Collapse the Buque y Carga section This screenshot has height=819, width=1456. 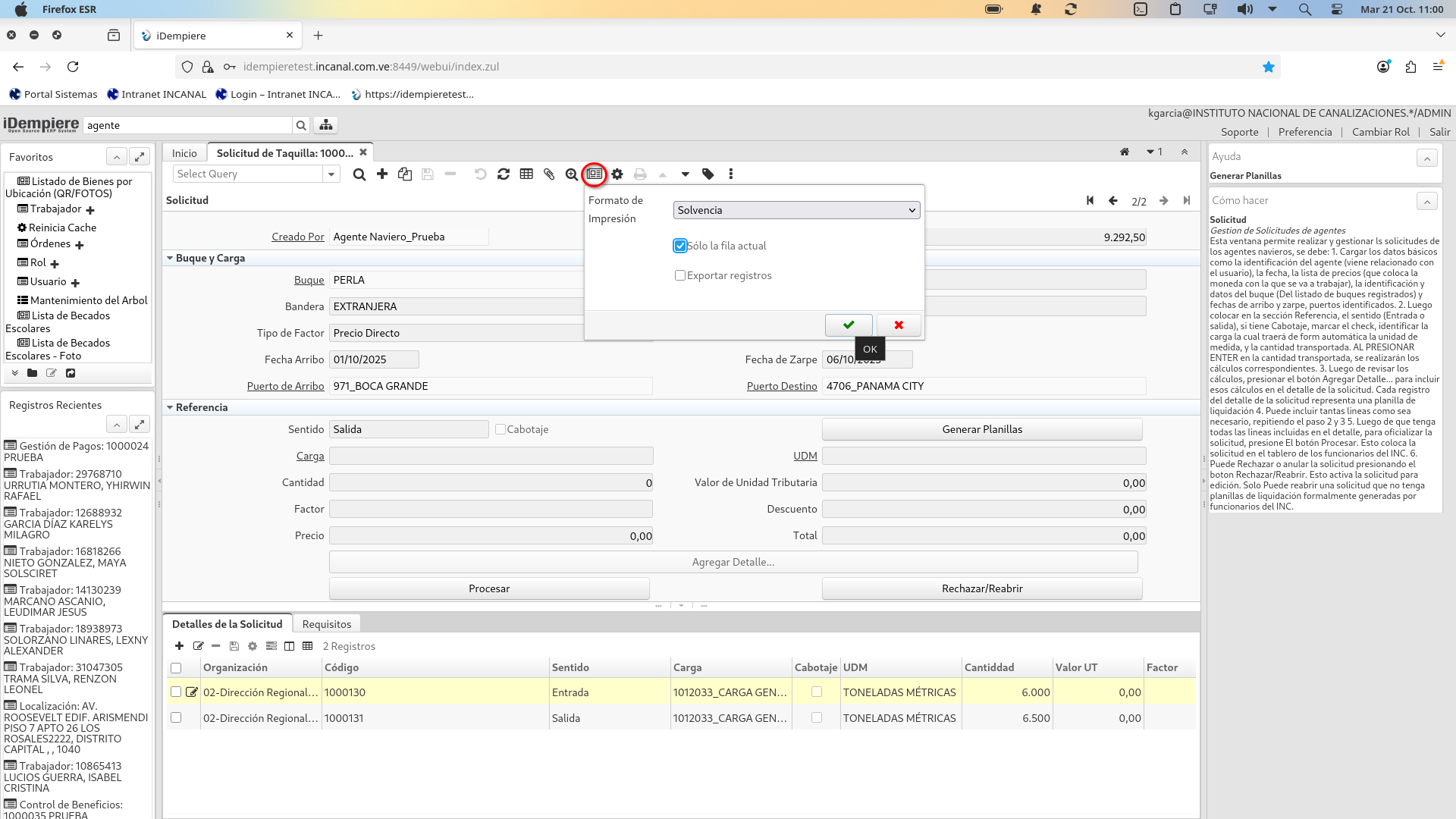point(170,258)
